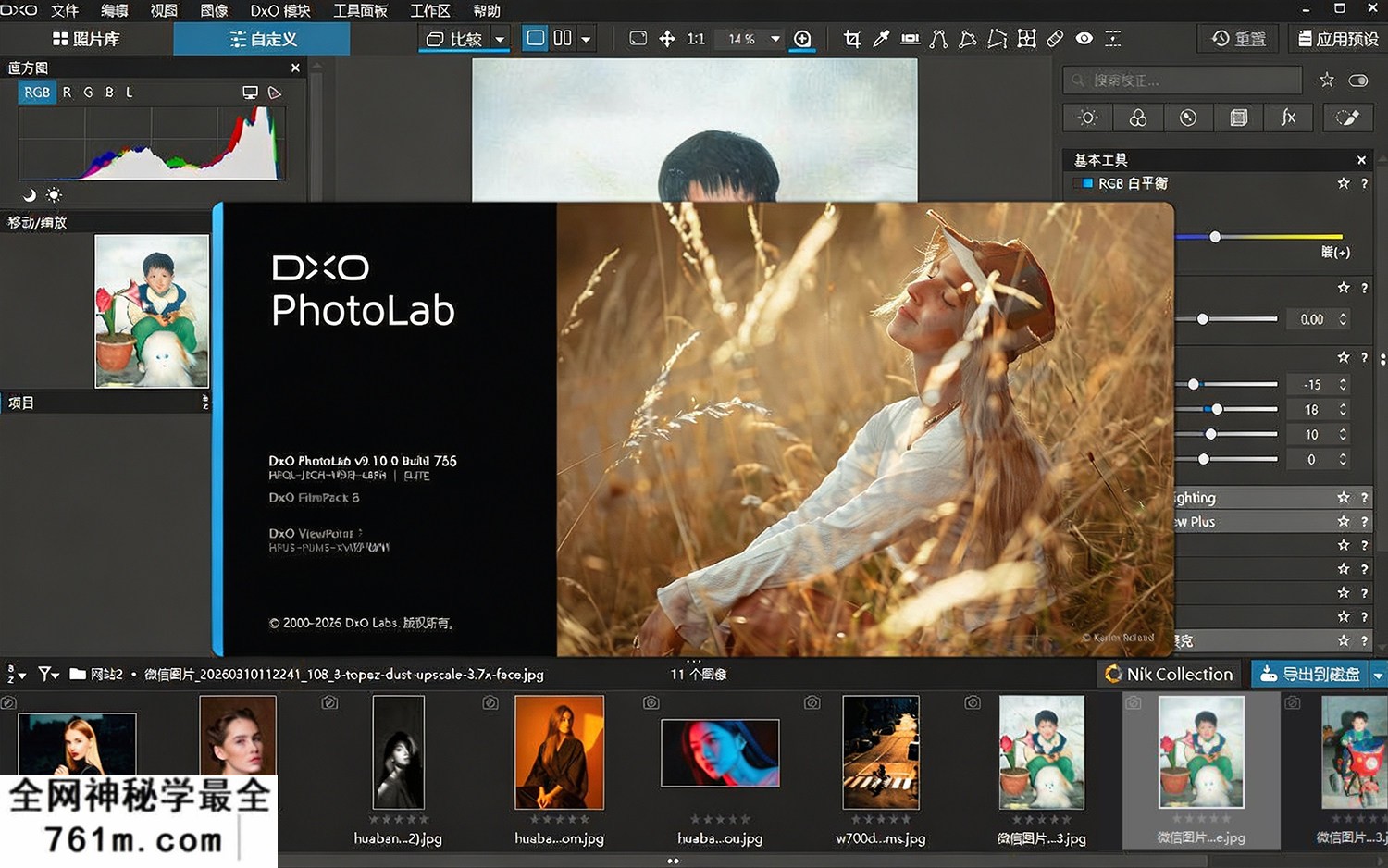Click the white balance temperature slider handle
Screen dimensions: 1388x868
(1215, 237)
